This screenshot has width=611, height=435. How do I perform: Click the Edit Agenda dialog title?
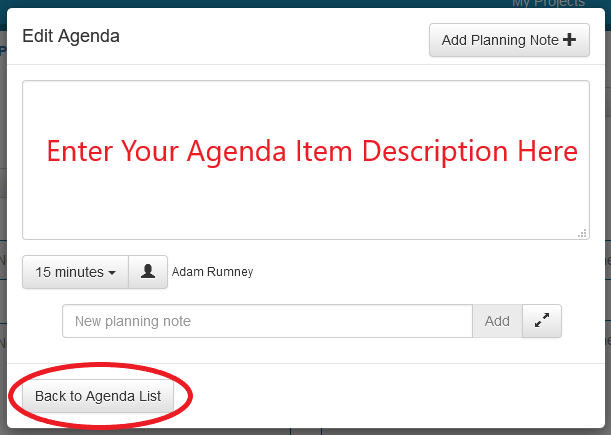71,37
